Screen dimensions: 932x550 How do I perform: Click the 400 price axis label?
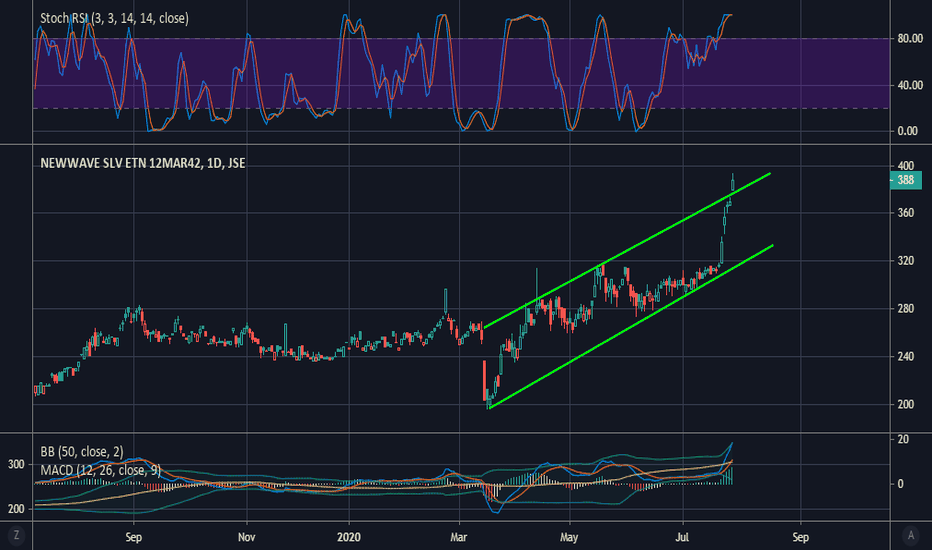906,166
